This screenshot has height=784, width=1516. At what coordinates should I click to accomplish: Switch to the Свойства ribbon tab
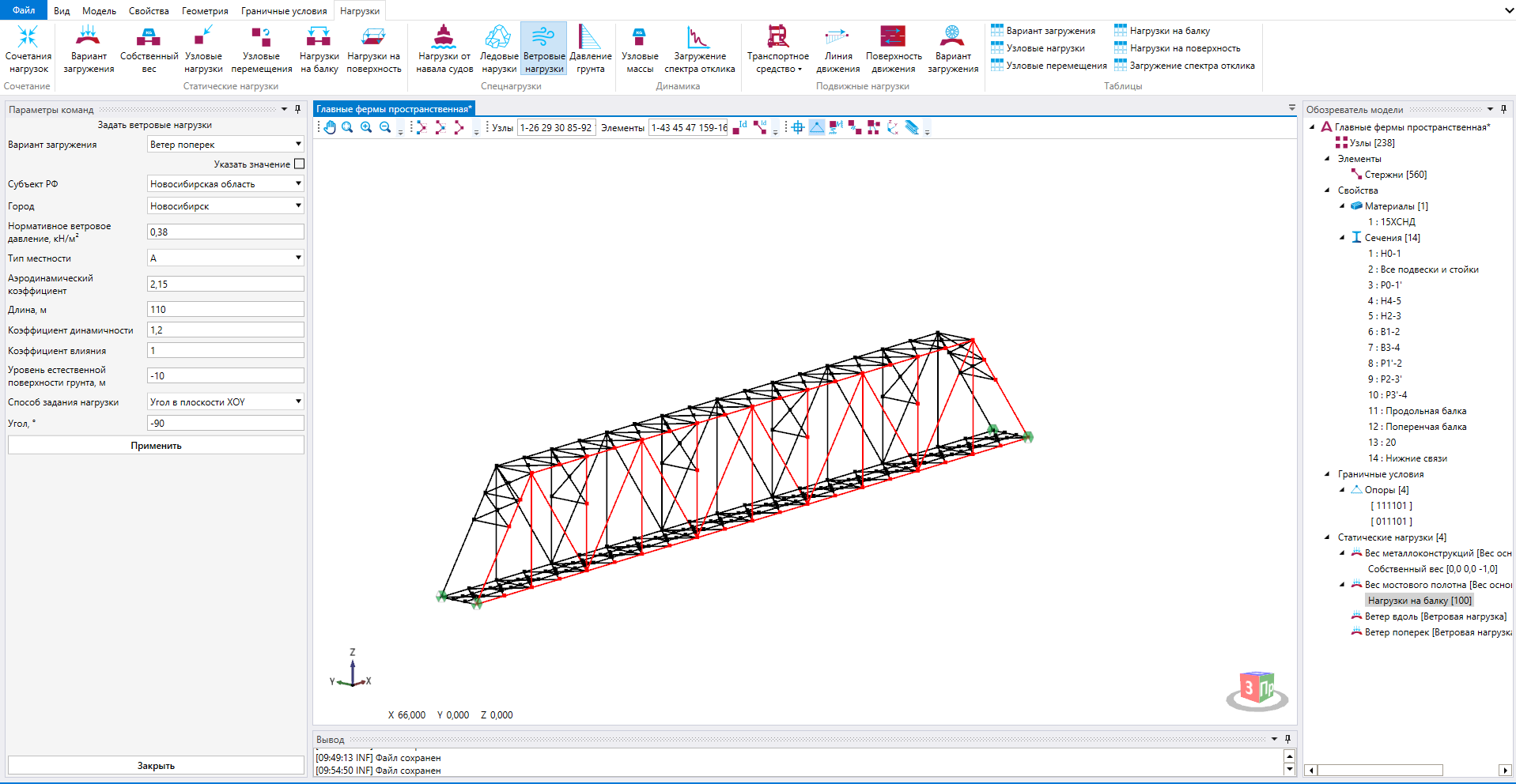tap(149, 11)
